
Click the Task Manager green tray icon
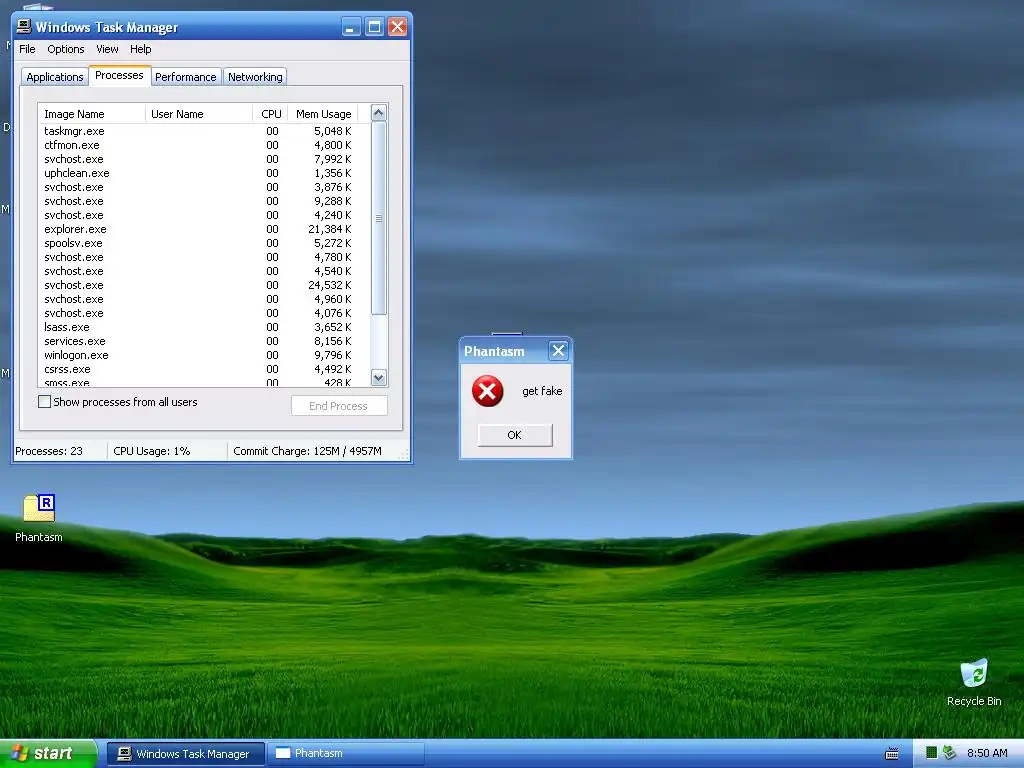(x=931, y=753)
